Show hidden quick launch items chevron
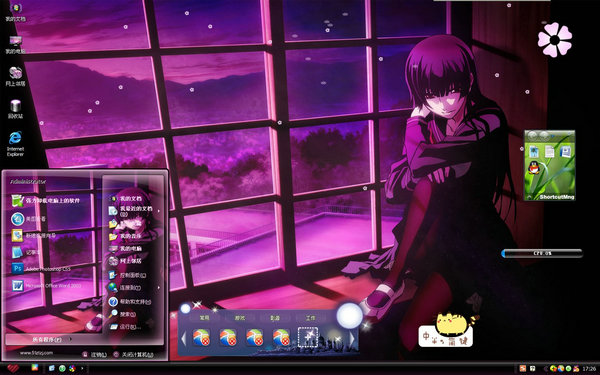This screenshot has width=600, height=375. [82, 368]
